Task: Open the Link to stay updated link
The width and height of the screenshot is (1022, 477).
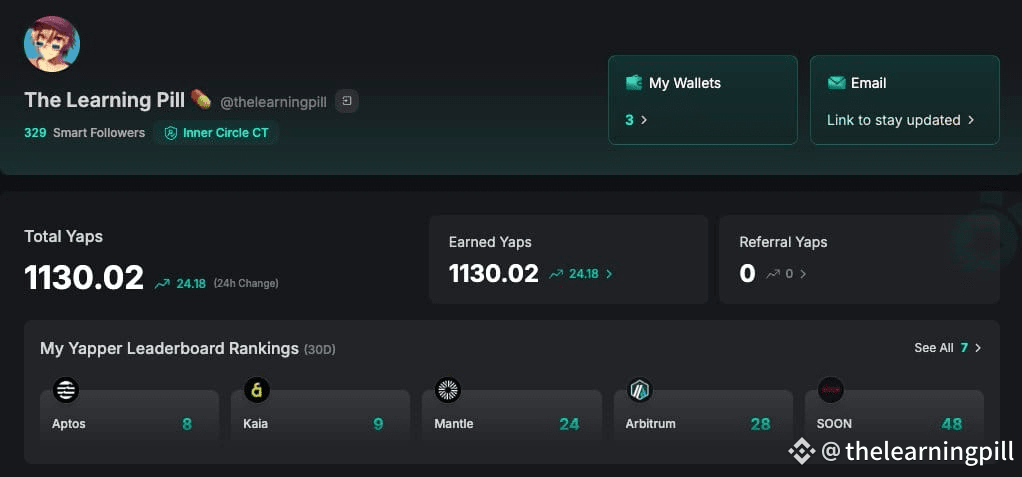Action: (x=901, y=120)
